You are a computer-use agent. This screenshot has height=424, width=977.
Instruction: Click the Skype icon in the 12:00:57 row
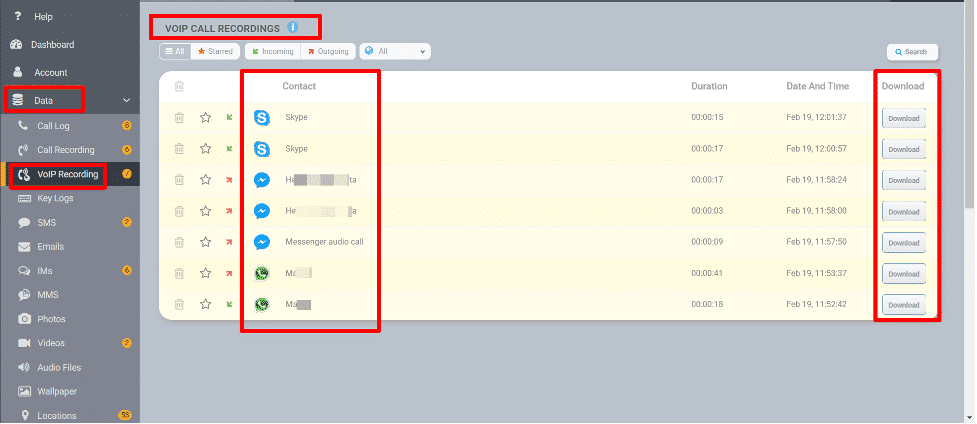(x=262, y=149)
